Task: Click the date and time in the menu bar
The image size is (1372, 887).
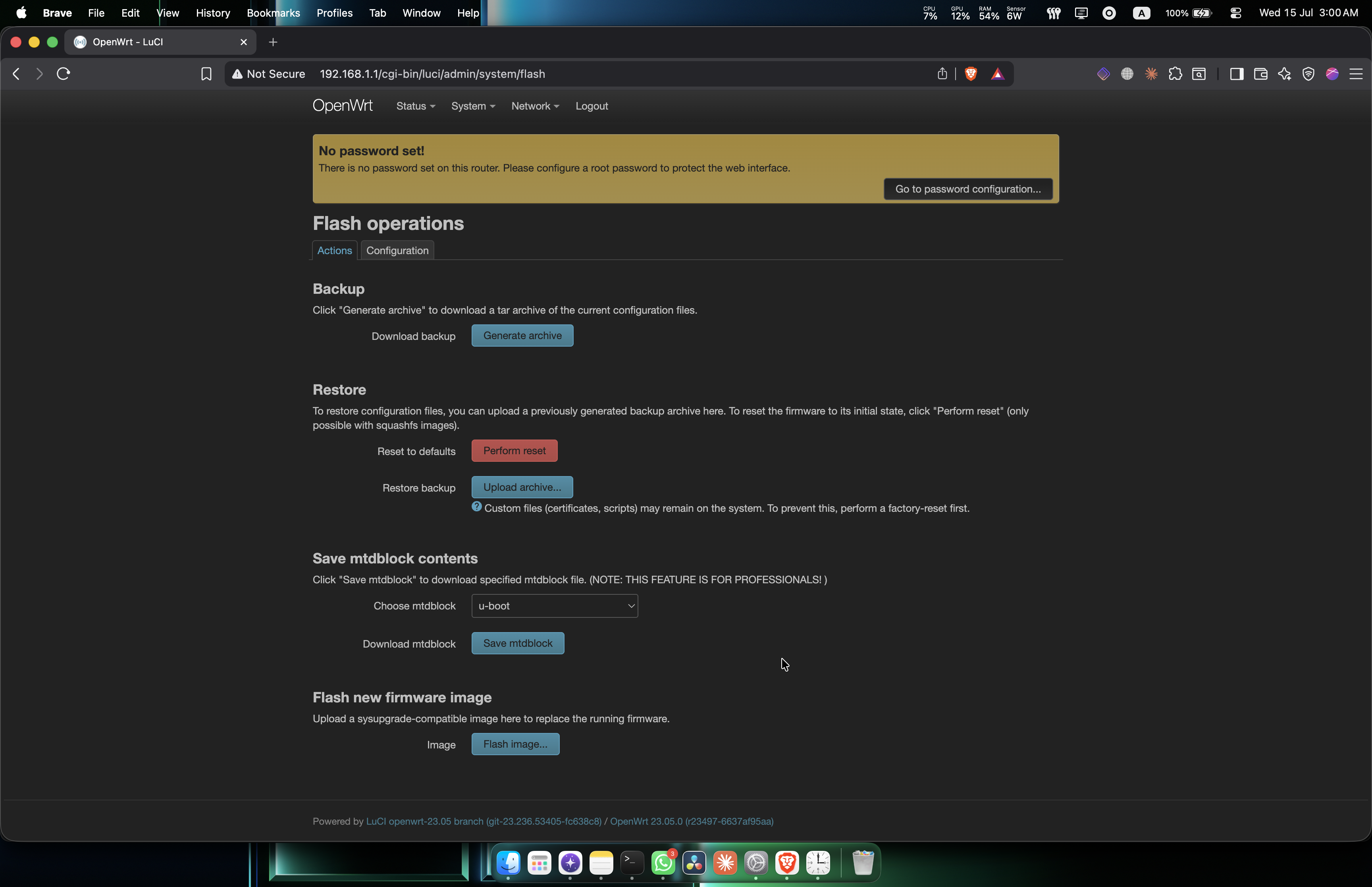Action: (x=1308, y=13)
